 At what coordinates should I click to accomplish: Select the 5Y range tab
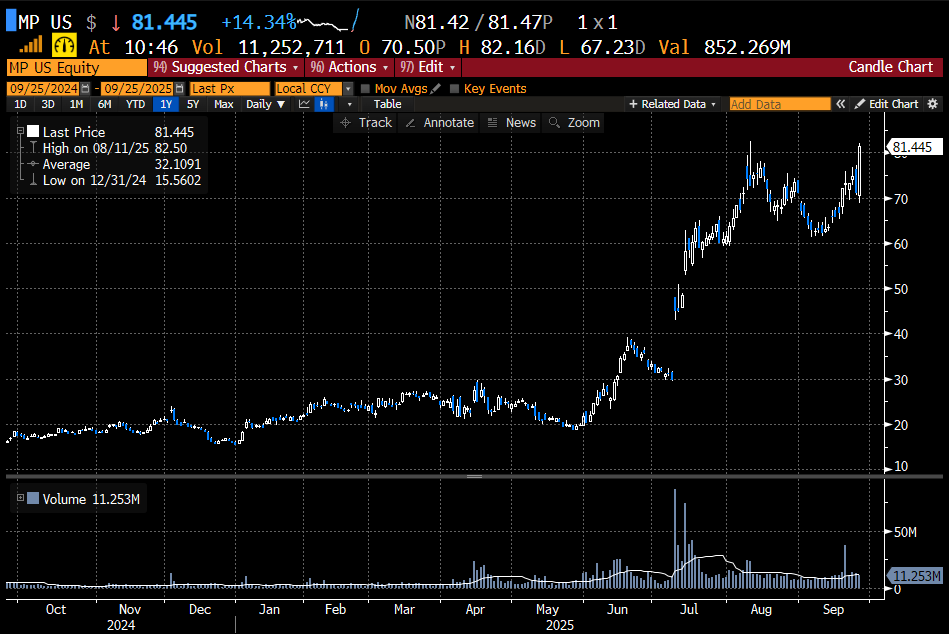coord(193,104)
